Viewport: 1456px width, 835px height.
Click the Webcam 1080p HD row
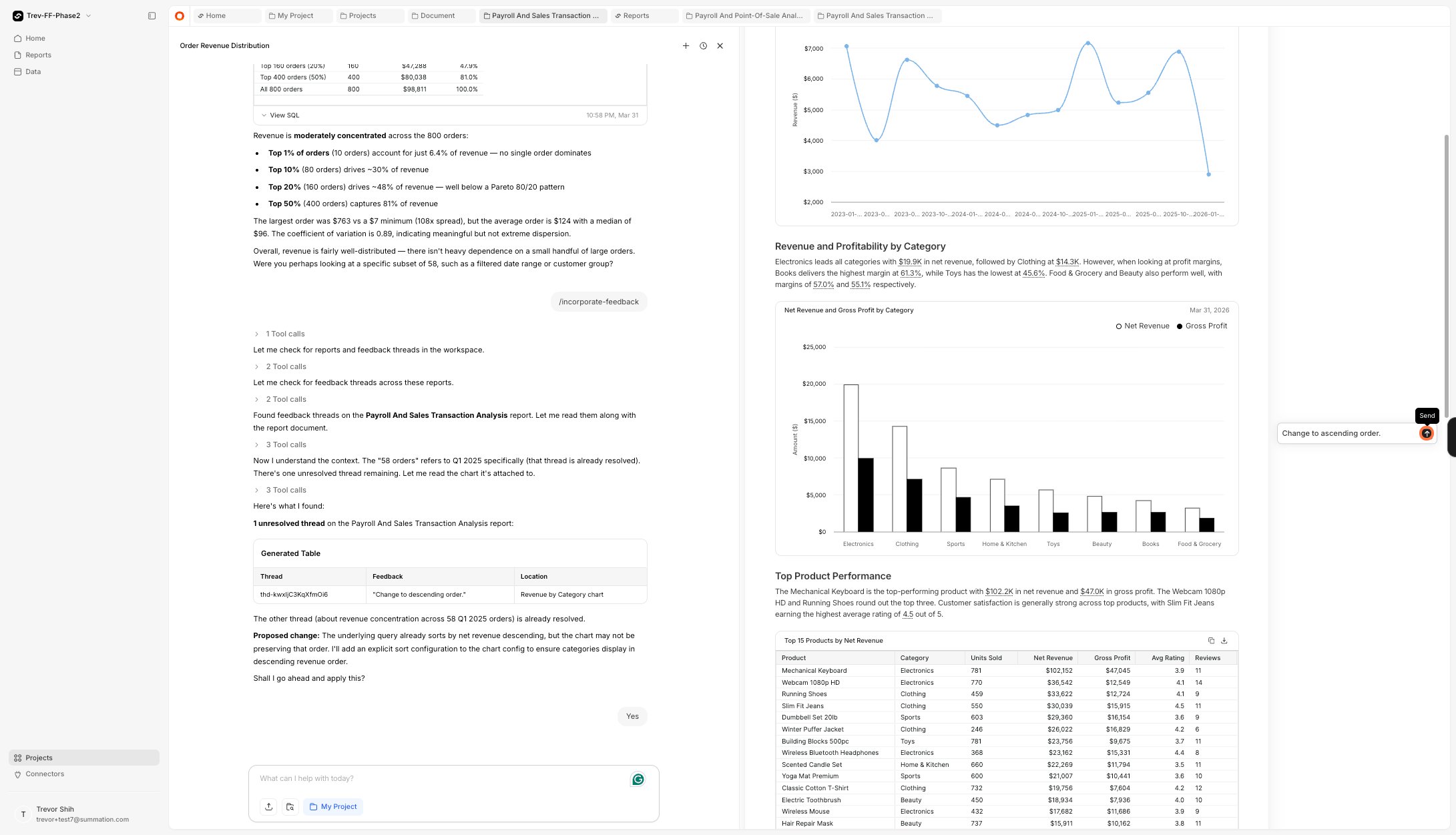tap(1006, 682)
